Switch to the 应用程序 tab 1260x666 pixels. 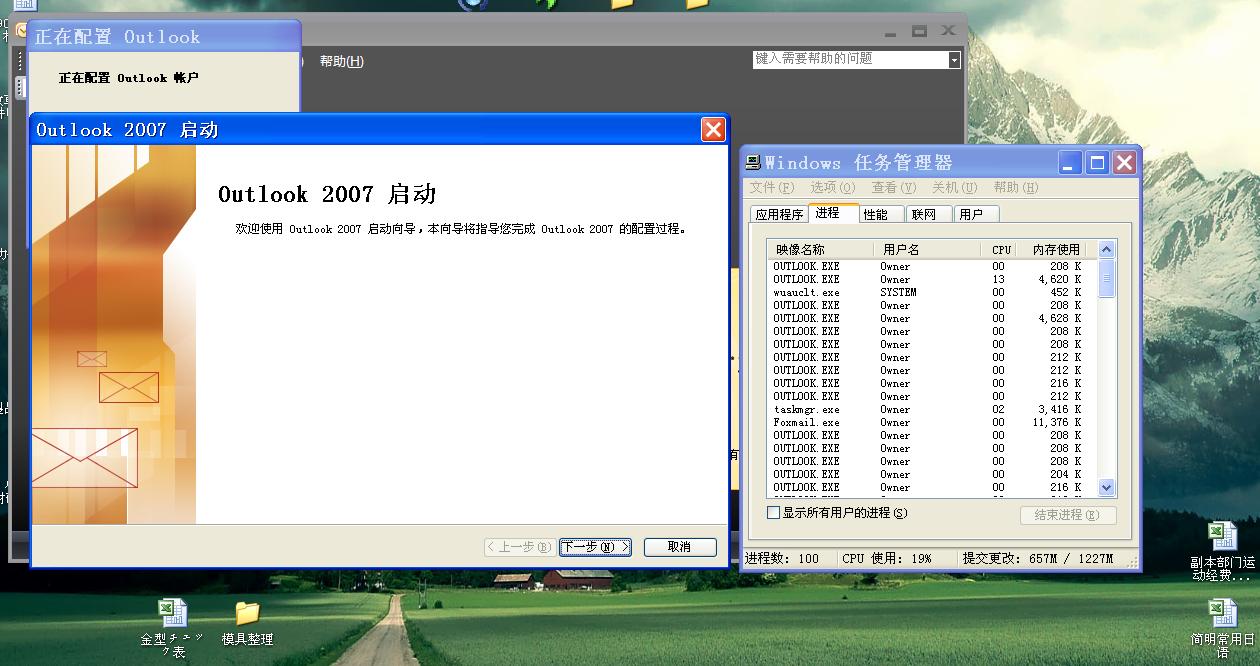(x=779, y=214)
